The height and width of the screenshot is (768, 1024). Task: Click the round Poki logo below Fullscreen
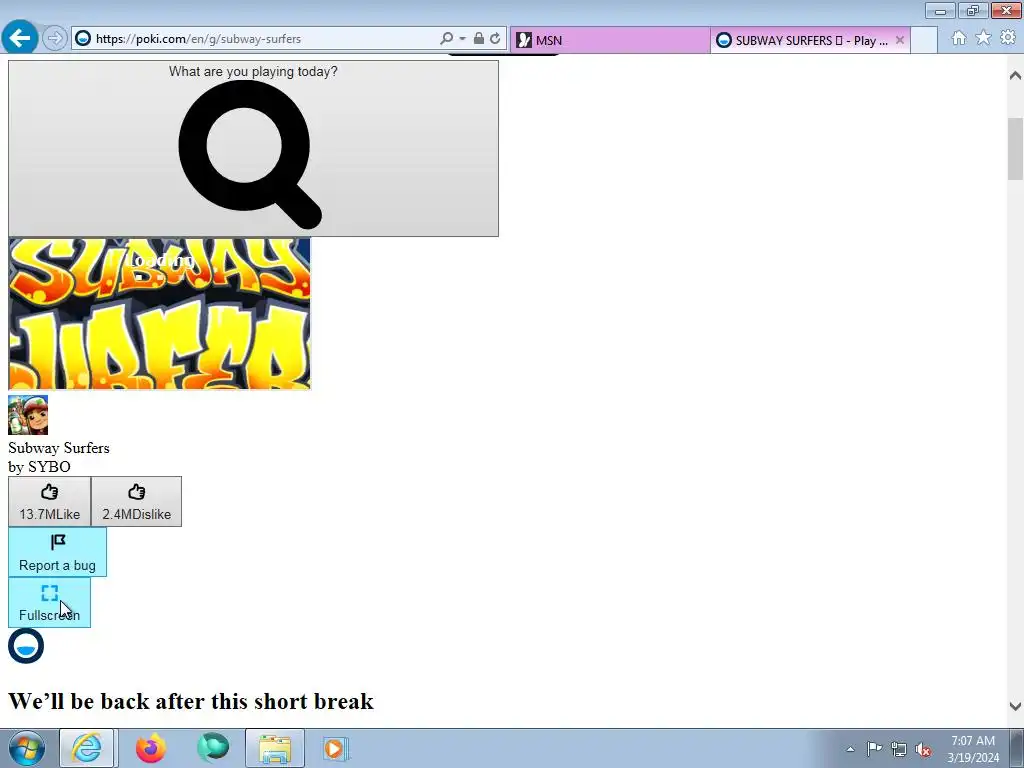point(26,646)
